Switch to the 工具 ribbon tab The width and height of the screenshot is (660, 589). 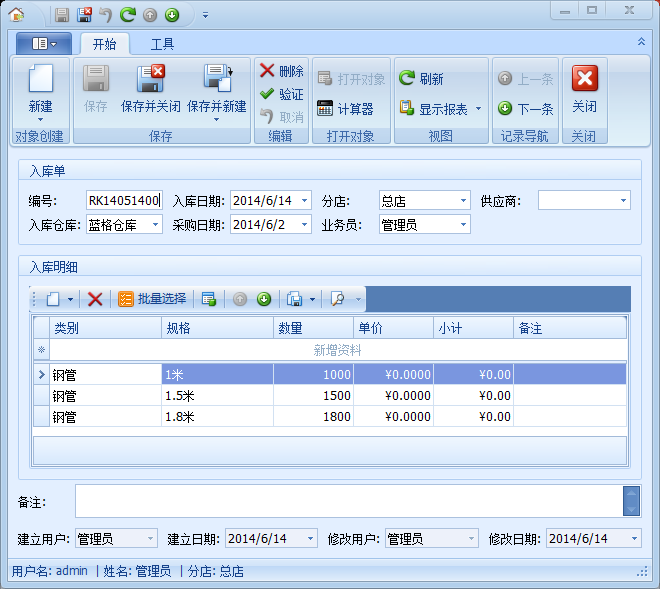pos(162,44)
